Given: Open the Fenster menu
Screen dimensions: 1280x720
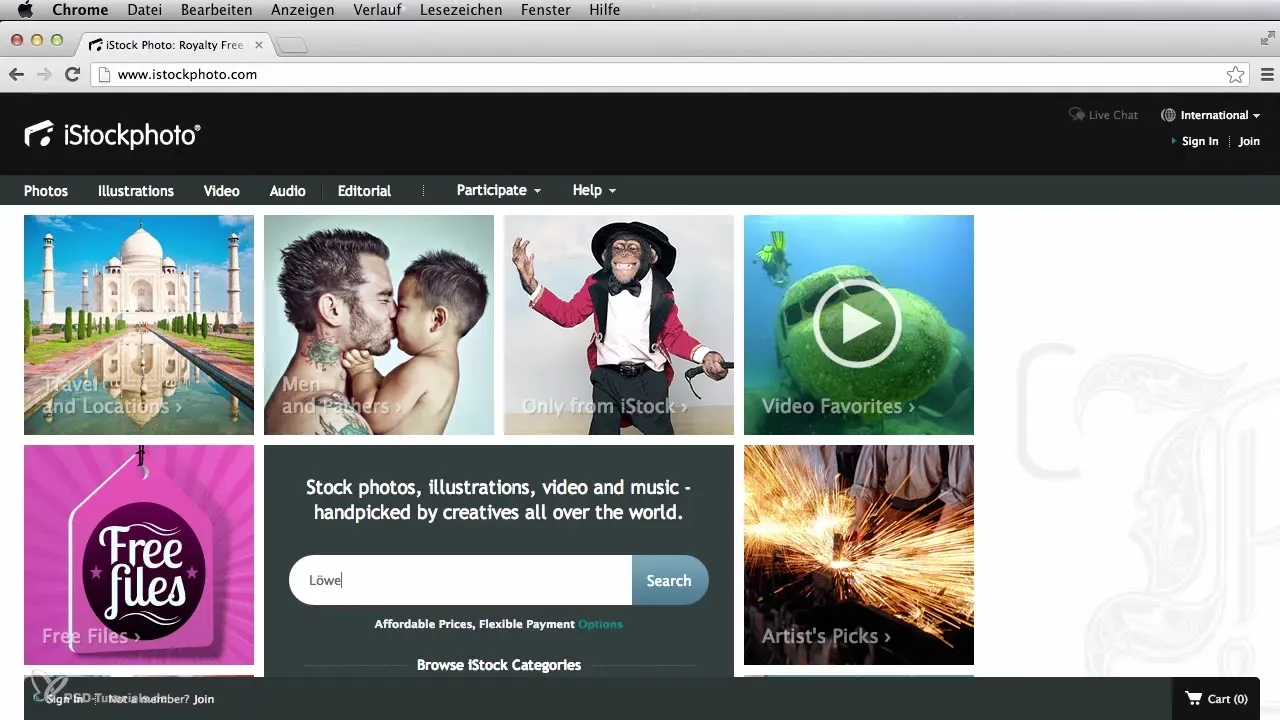Looking at the screenshot, I should click(x=546, y=10).
